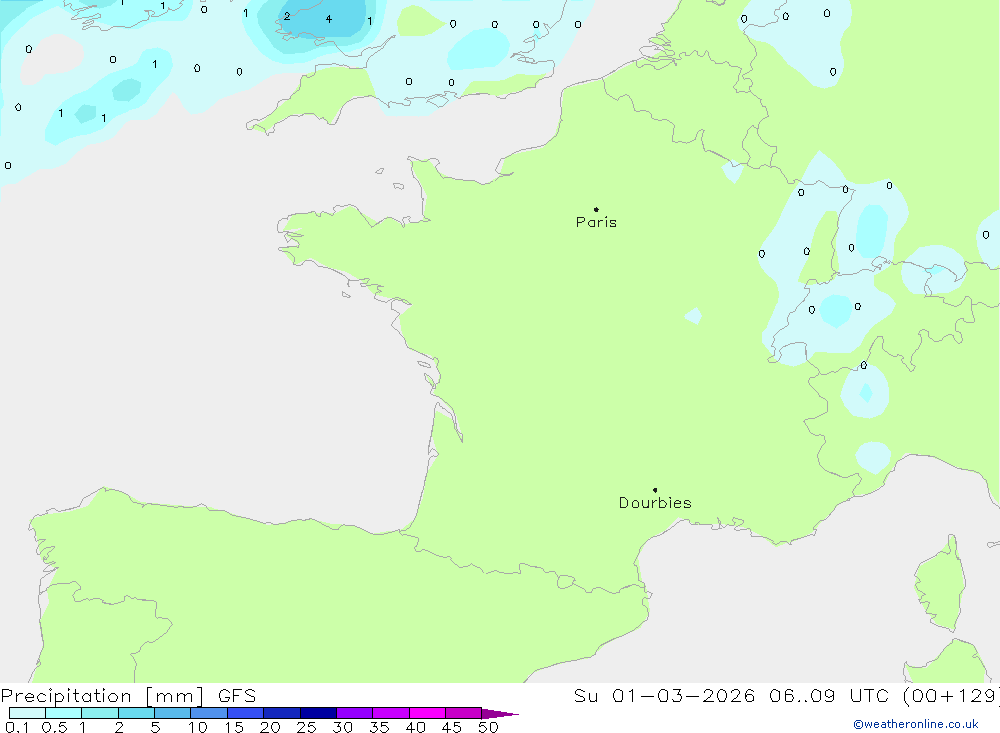Click the Paris location dot marker
This screenshot has width=1000, height=733.
pyautogui.click(x=596, y=209)
